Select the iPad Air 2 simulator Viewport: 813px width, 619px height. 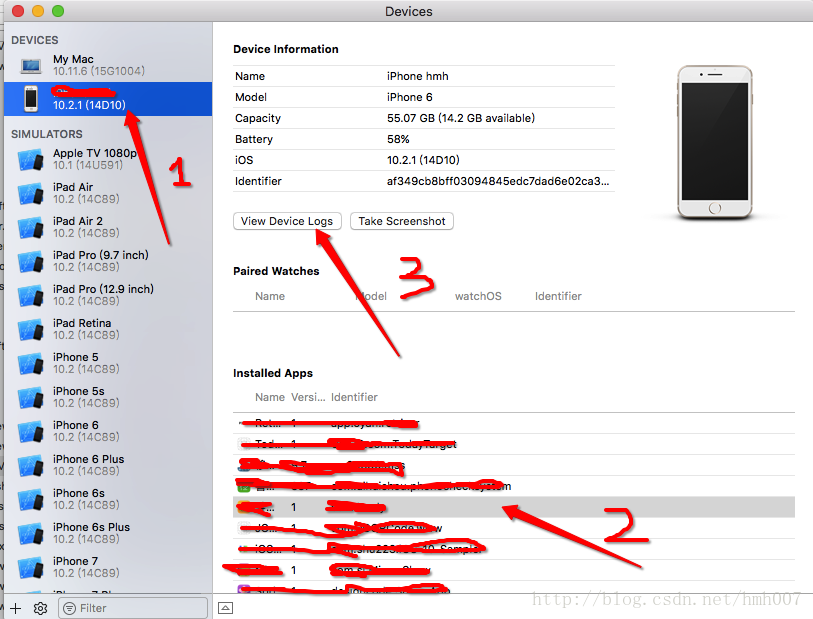(x=108, y=227)
